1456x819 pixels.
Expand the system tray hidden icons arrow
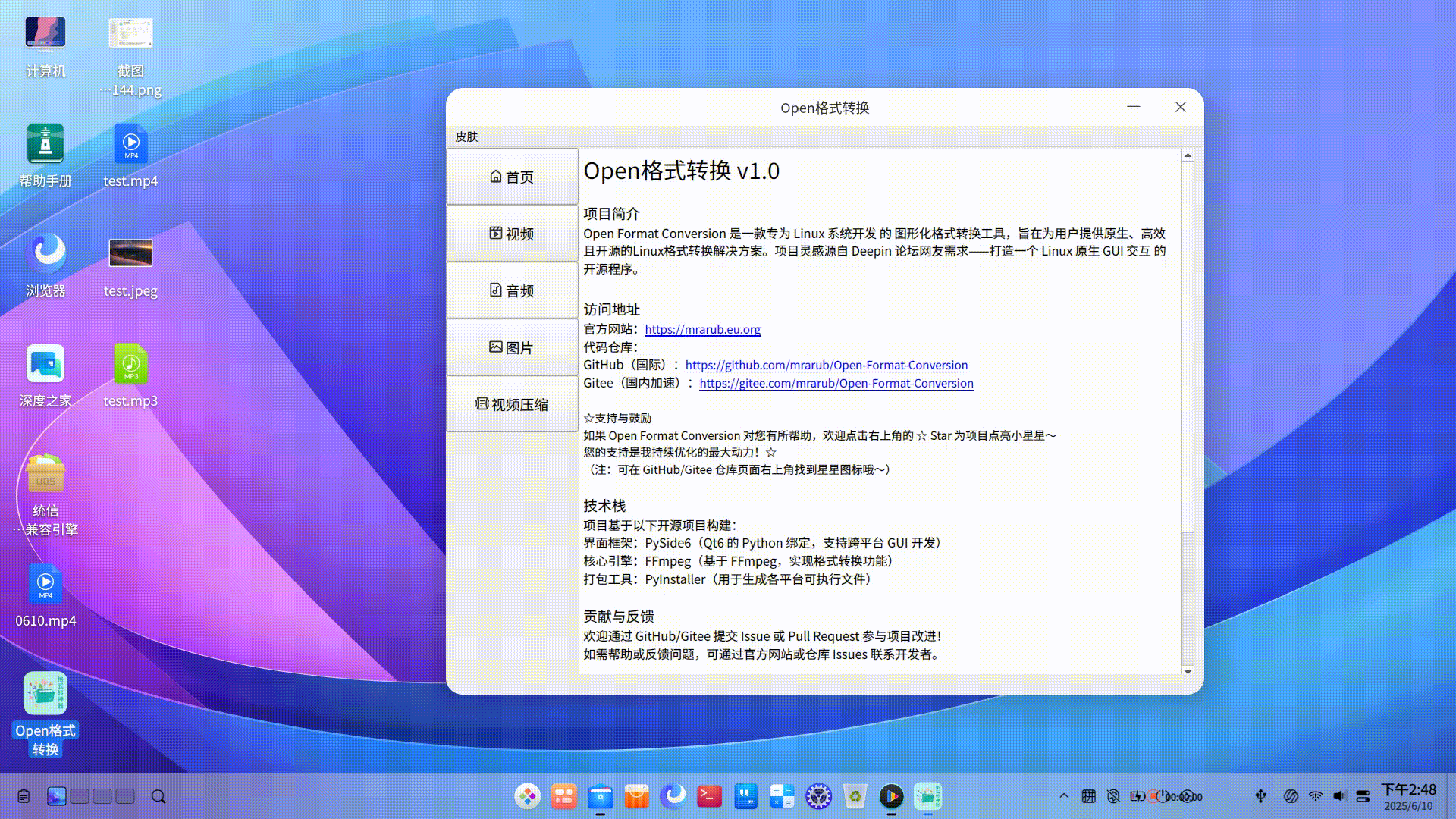click(x=1064, y=796)
